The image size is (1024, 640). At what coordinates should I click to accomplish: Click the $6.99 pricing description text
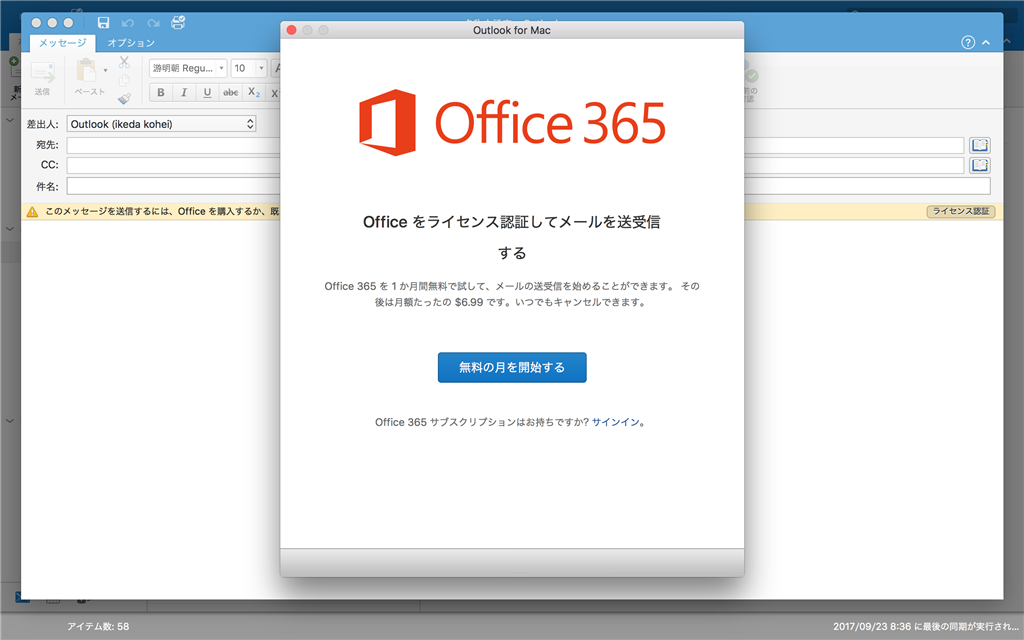[512, 294]
